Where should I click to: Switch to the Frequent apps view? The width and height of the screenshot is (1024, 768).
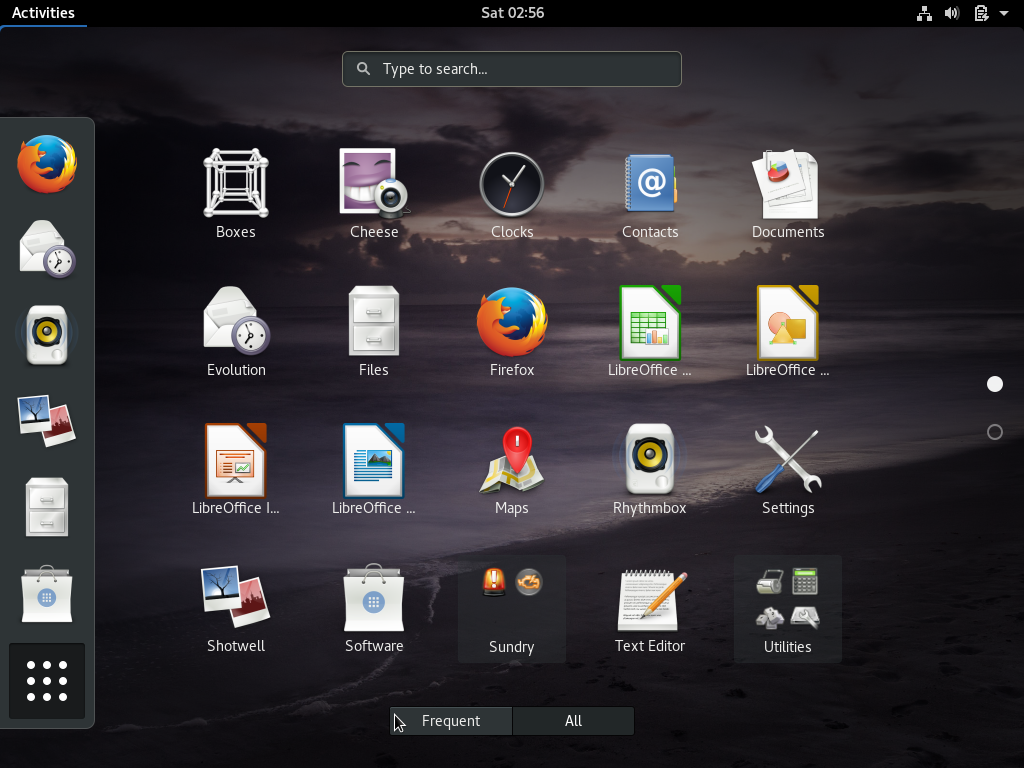[x=450, y=720]
